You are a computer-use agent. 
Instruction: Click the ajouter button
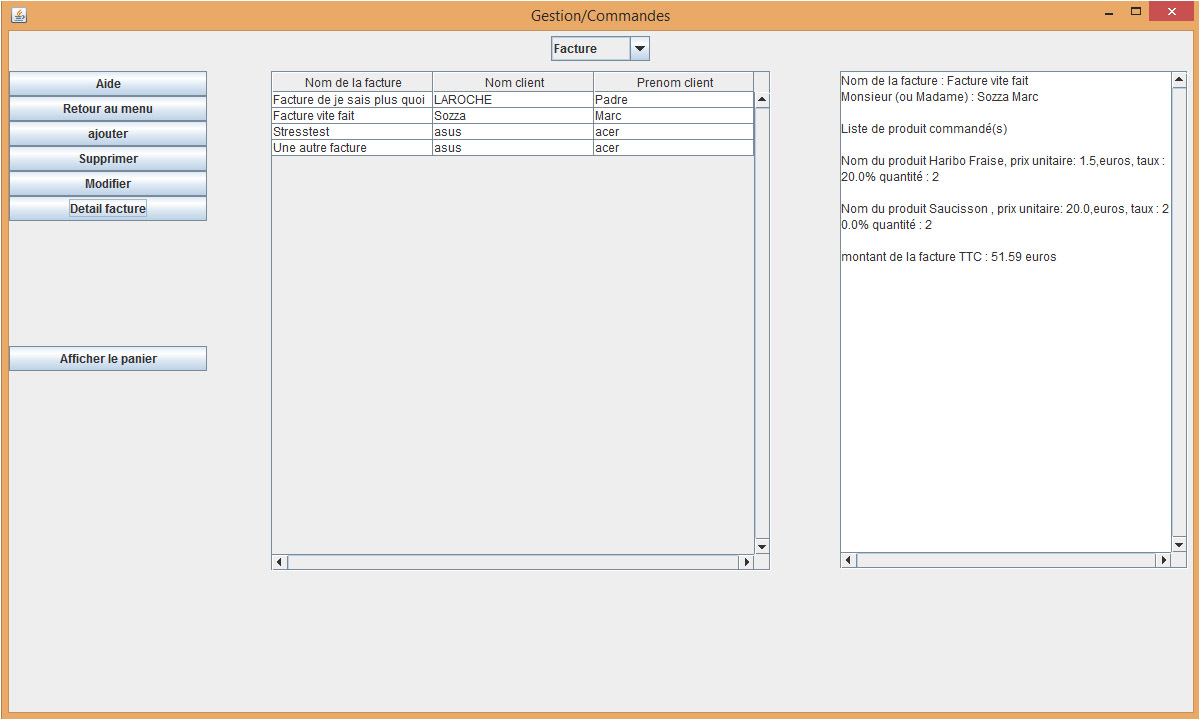coord(108,134)
